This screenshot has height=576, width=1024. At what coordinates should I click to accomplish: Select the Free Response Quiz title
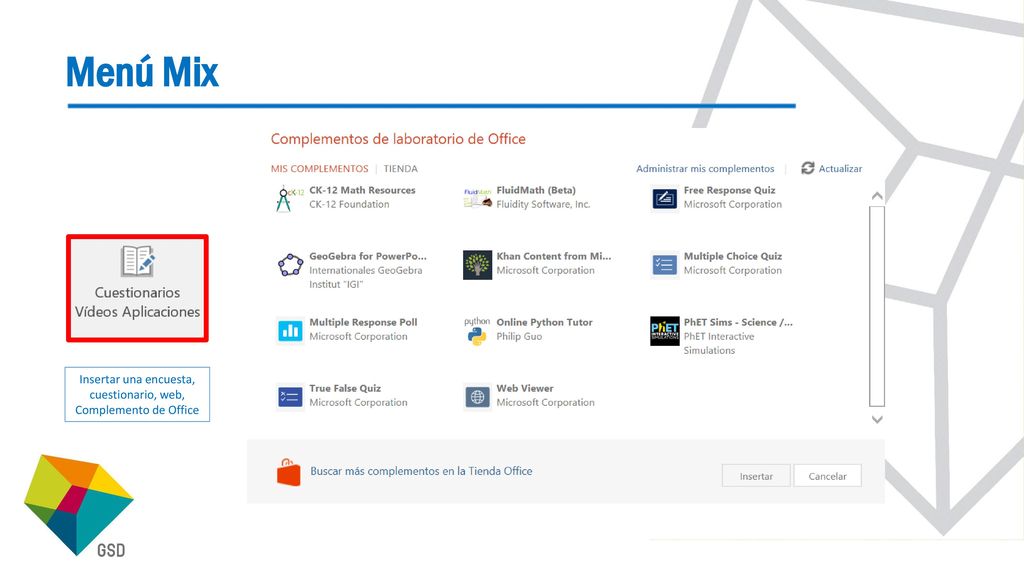729,190
